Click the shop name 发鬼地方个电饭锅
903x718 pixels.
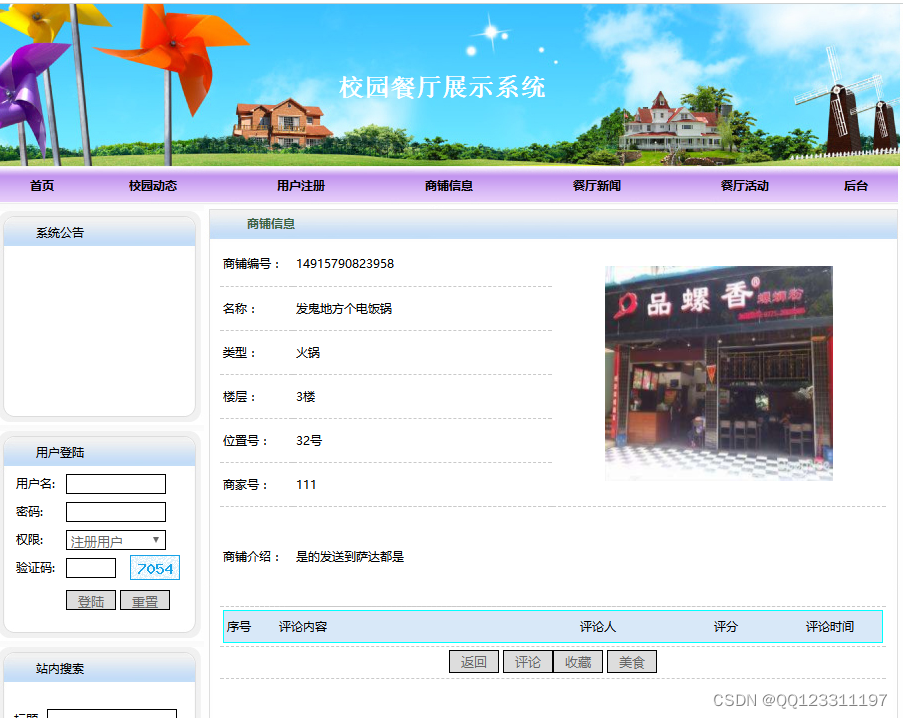(344, 309)
